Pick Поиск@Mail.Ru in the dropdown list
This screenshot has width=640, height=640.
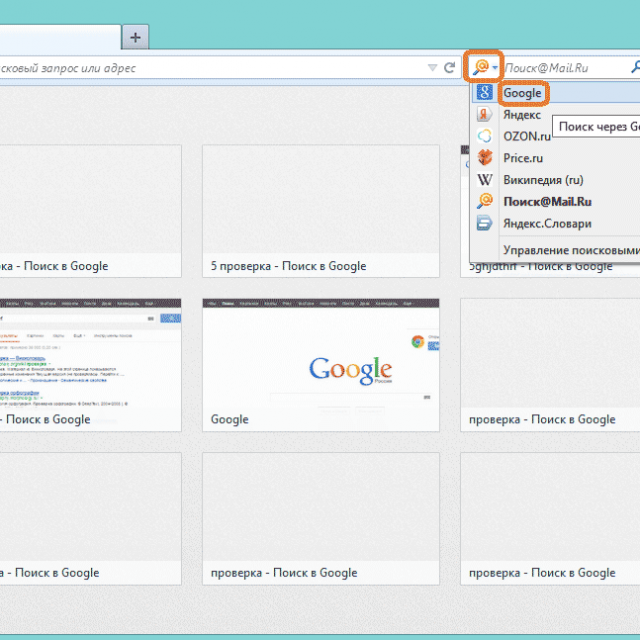pyautogui.click(x=556, y=202)
